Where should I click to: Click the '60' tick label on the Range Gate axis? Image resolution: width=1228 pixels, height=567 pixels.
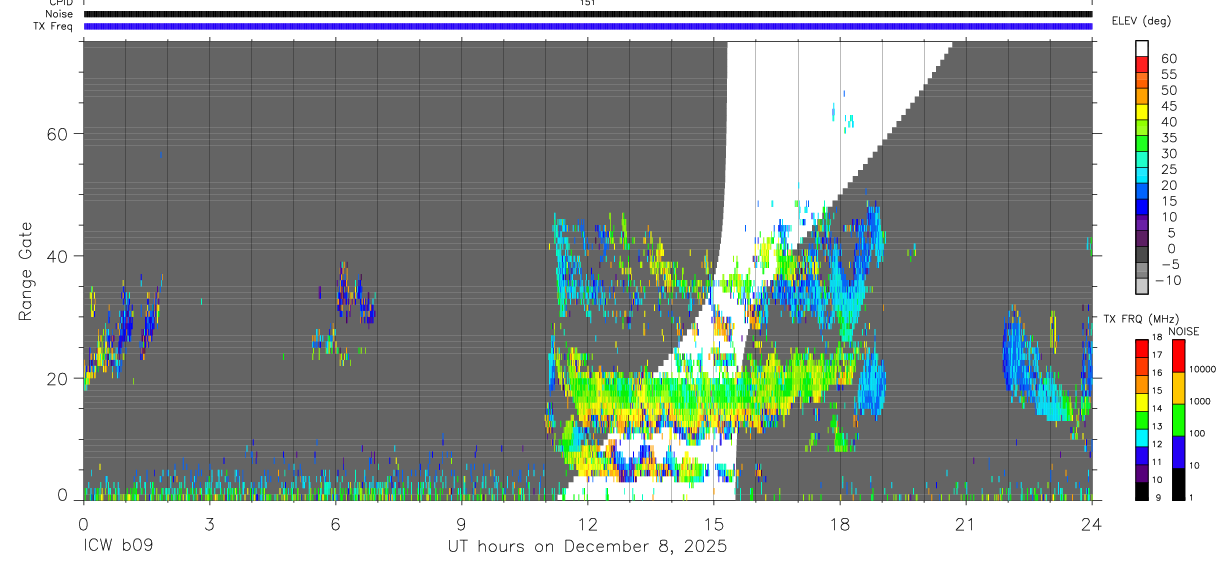click(59, 134)
